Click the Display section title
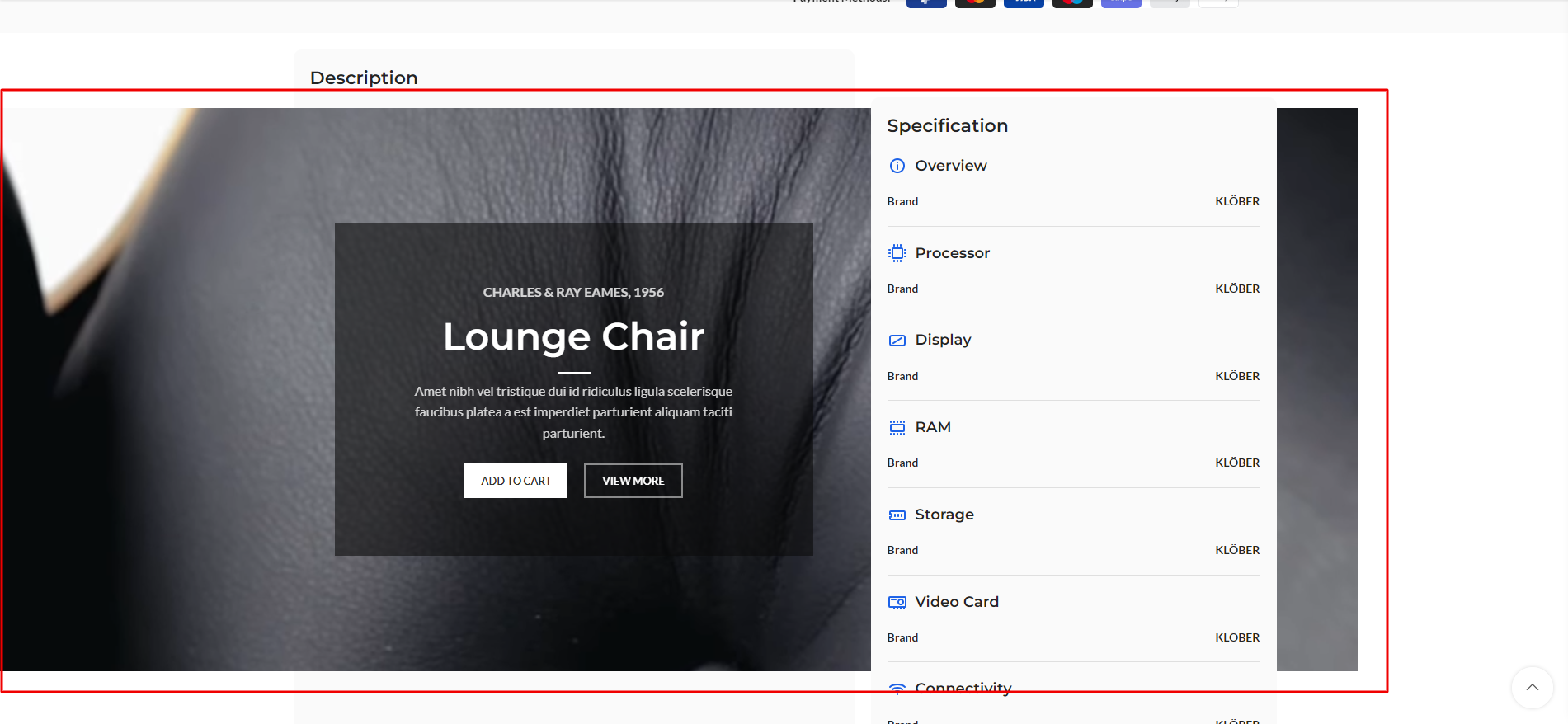Image resolution: width=1568 pixels, height=724 pixels. pos(944,340)
